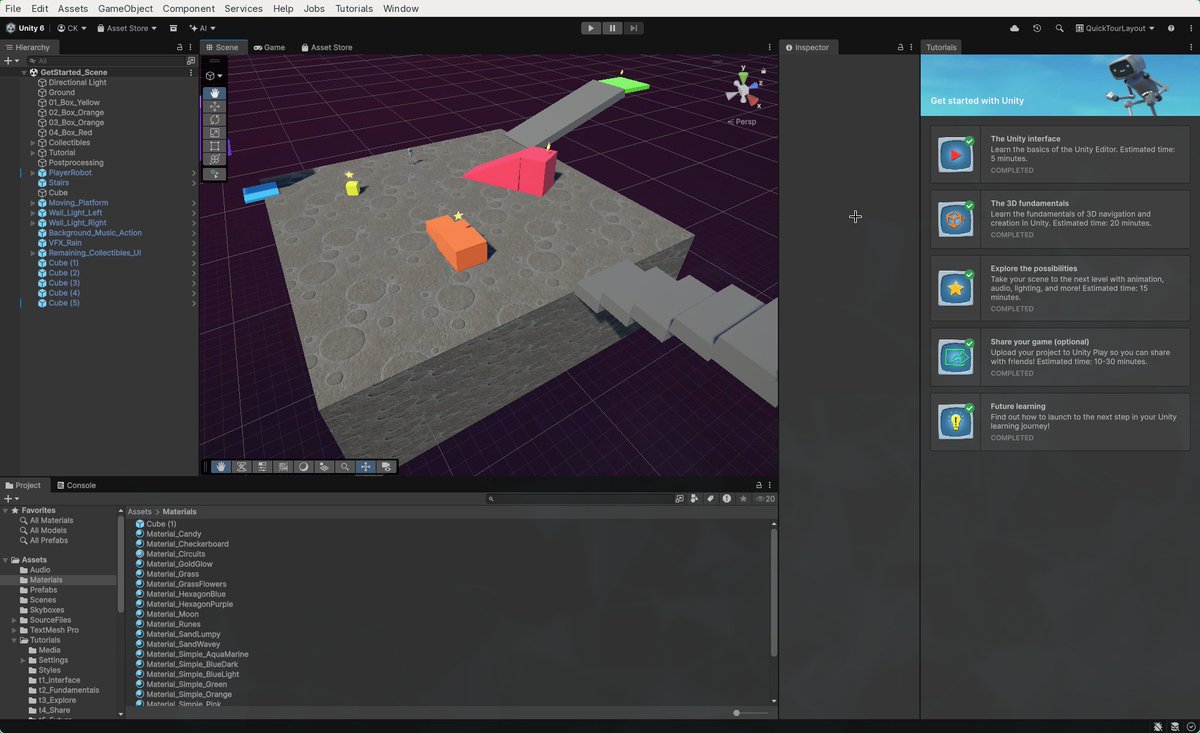The width and height of the screenshot is (1200, 733).
Task: Click Materials in the Assets breadcrumb path
Action: point(180,512)
